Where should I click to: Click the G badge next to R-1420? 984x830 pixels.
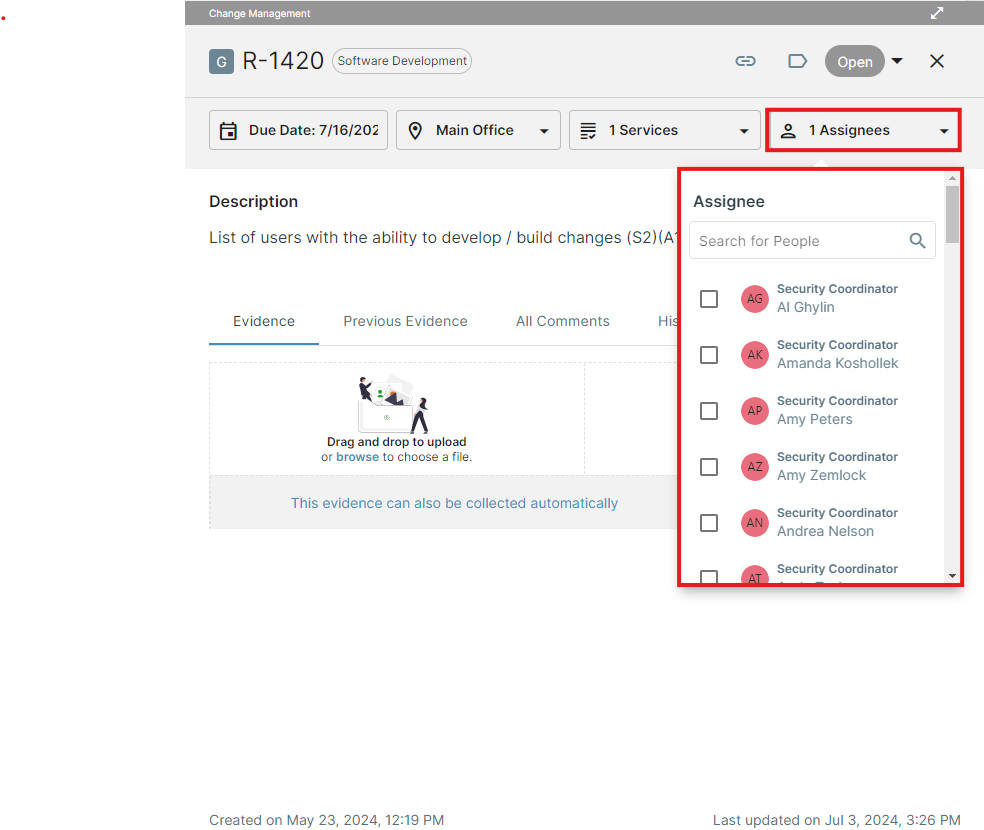221,61
